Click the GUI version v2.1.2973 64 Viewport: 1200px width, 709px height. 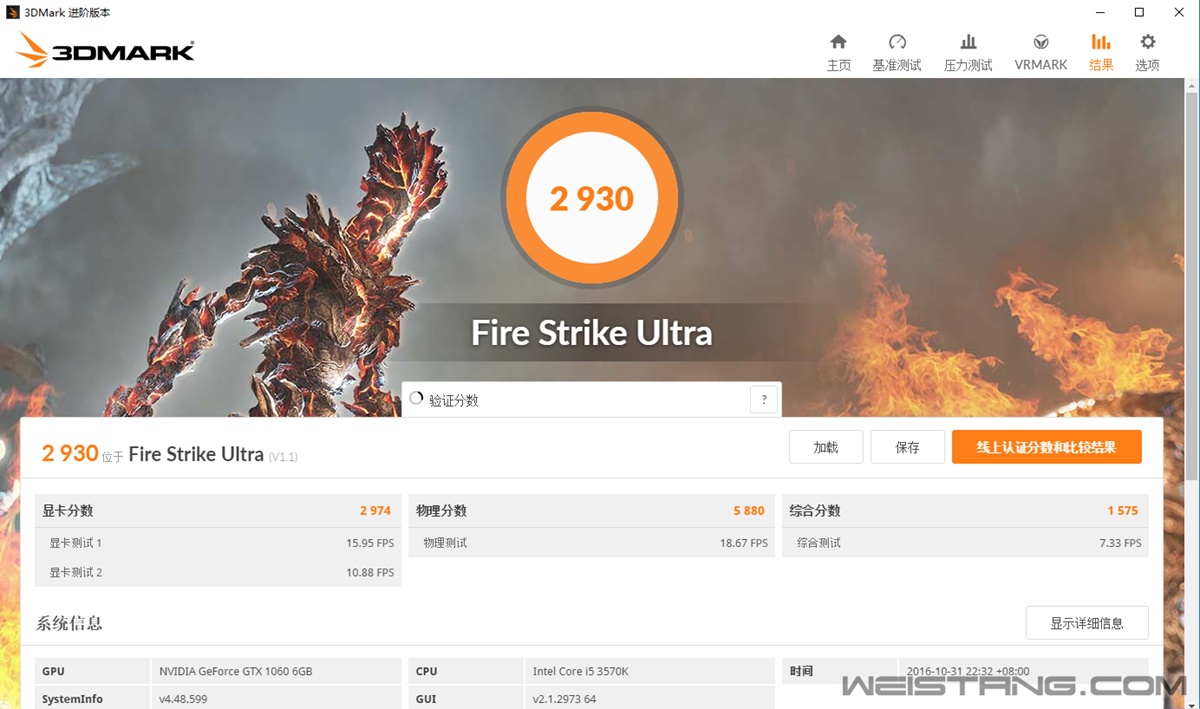[564, 699]
